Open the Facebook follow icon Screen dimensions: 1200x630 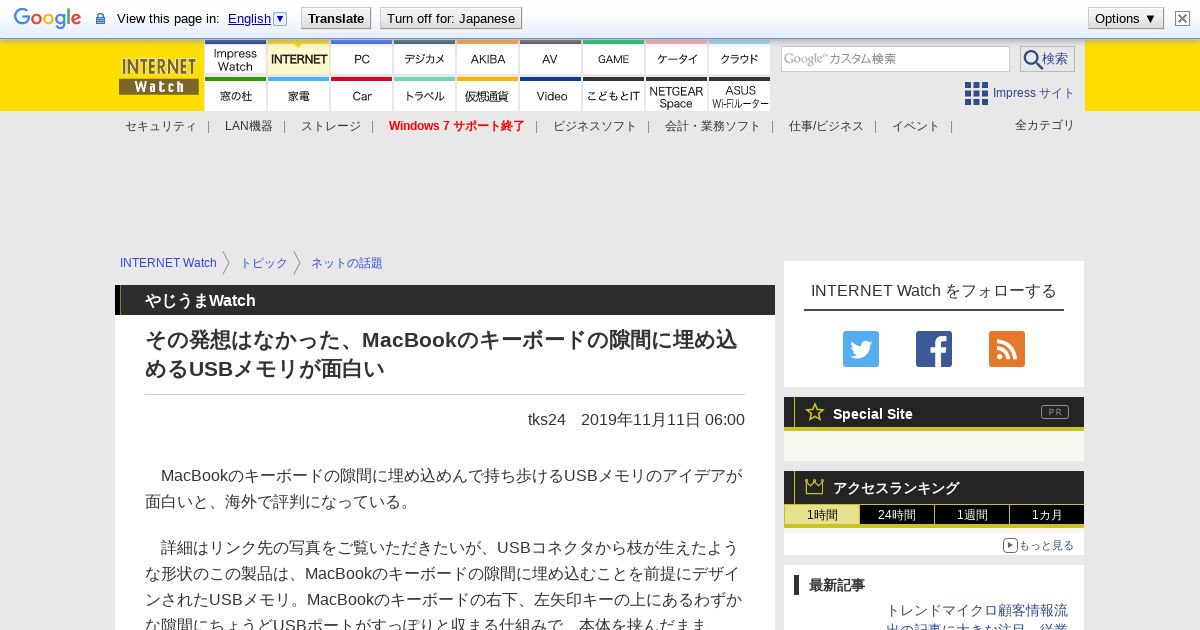[934, 349]
